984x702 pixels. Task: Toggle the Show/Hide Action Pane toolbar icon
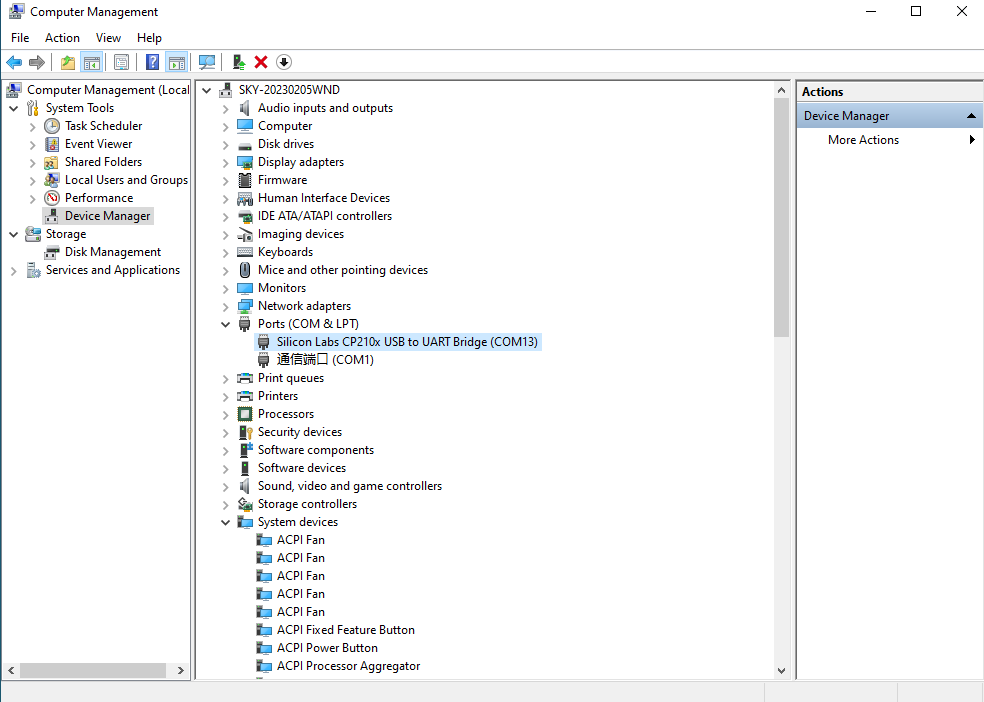click(x=176, y=62)
